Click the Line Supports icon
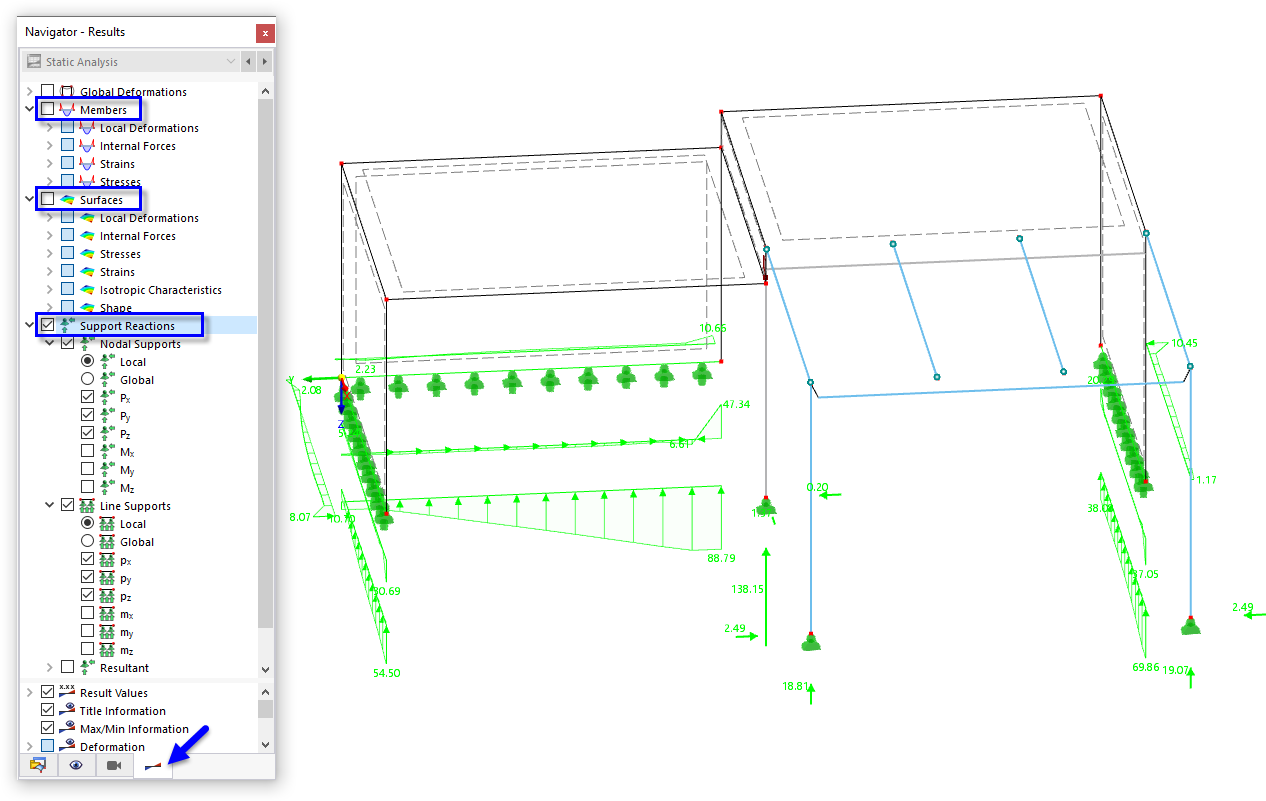1266x801 pixels. pyautogui.click(x=87, y=506)
